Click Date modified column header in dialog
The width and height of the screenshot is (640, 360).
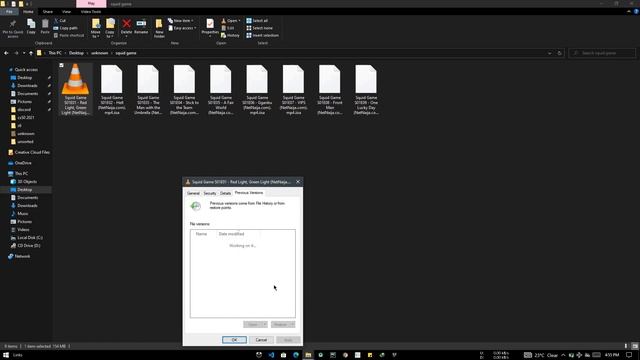[231, 234]
